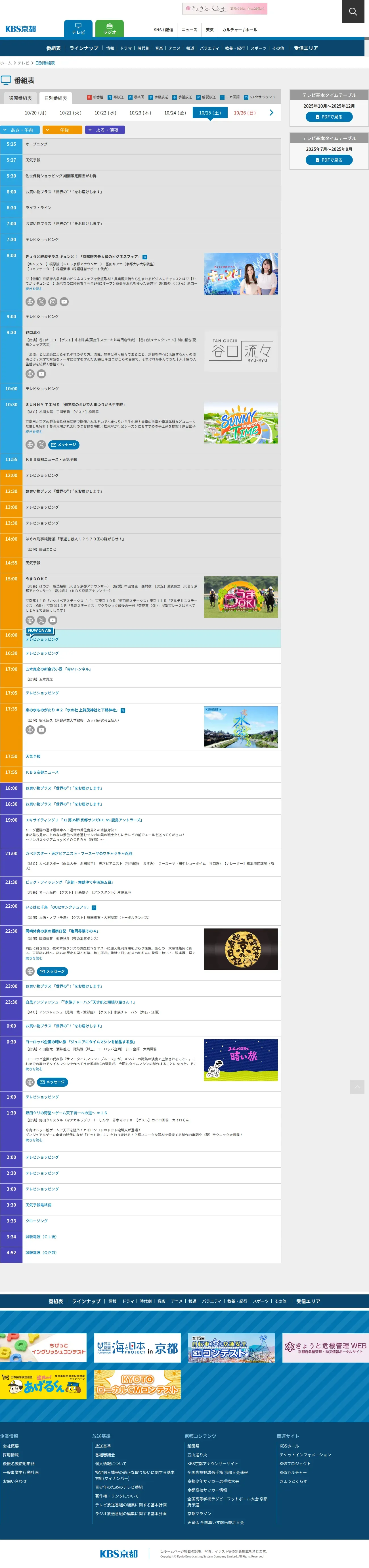Select the 日別番組表 tab
This screenshot has height=1568, width=369.
pos(55,98)
